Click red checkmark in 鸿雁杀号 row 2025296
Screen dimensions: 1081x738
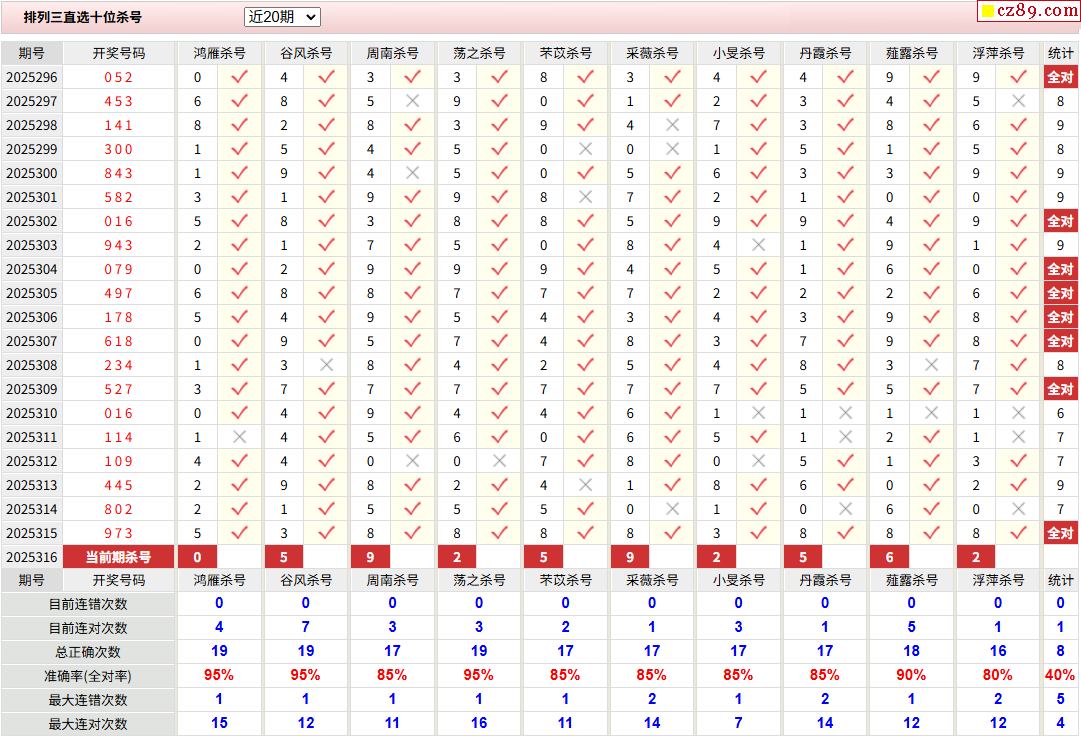coord(239,77)
